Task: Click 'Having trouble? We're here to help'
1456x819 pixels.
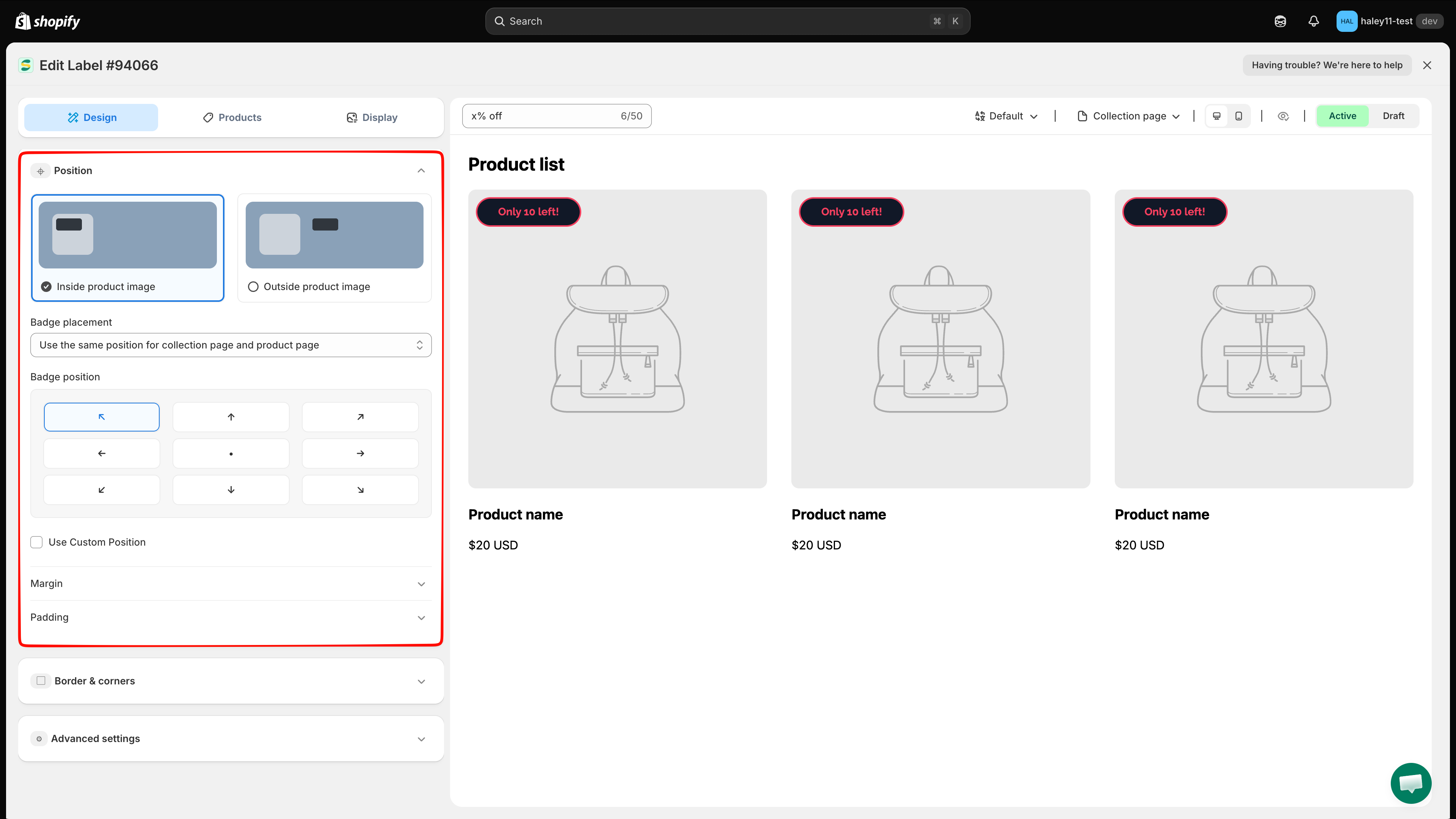Action: pos(1327,65)
